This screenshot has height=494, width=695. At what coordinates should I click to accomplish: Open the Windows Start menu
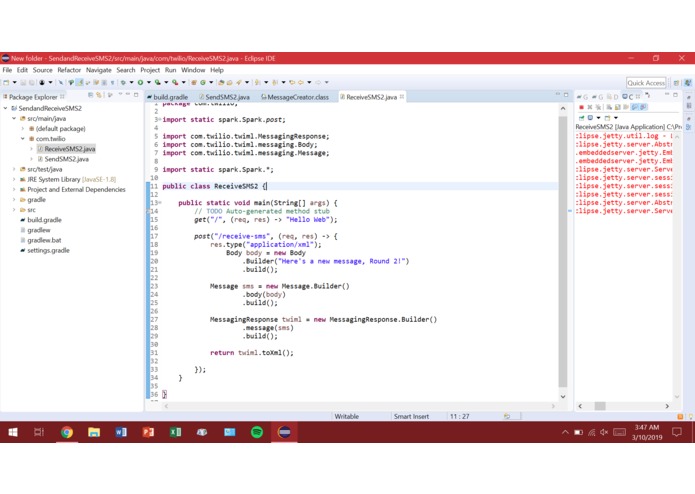pos(13,432)
